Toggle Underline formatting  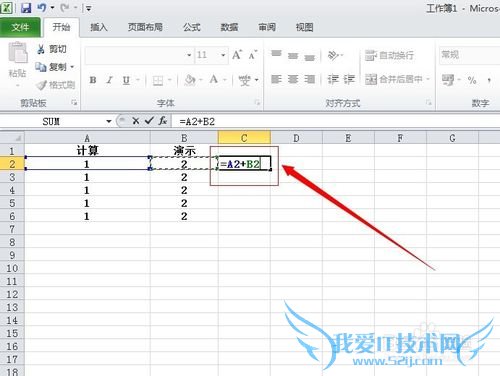pyautogui.click(x=126, y=80)
